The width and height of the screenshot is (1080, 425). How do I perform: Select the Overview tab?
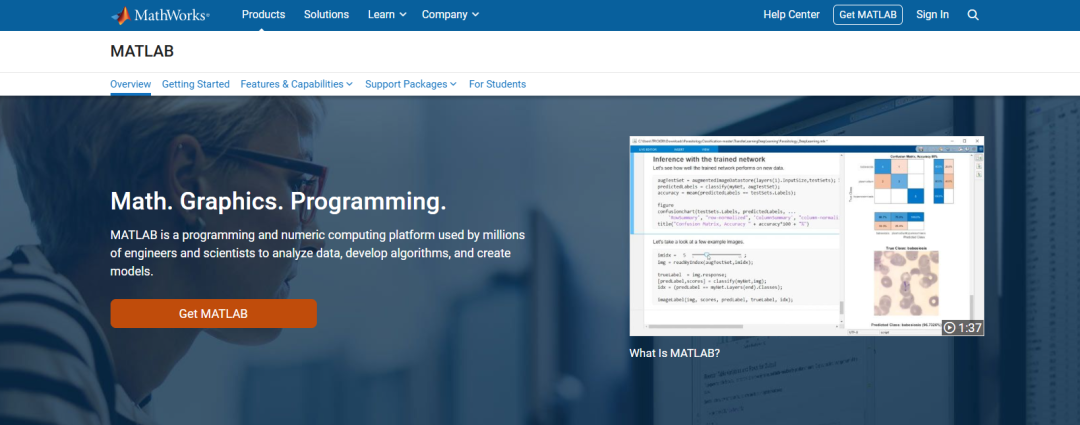click(130, 84)
